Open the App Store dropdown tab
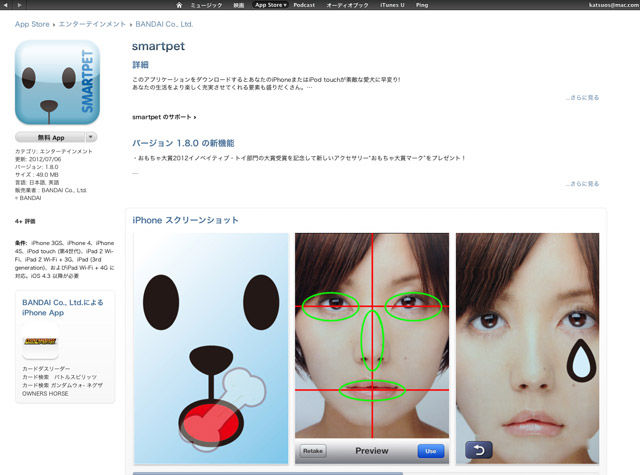 point(270,5)
